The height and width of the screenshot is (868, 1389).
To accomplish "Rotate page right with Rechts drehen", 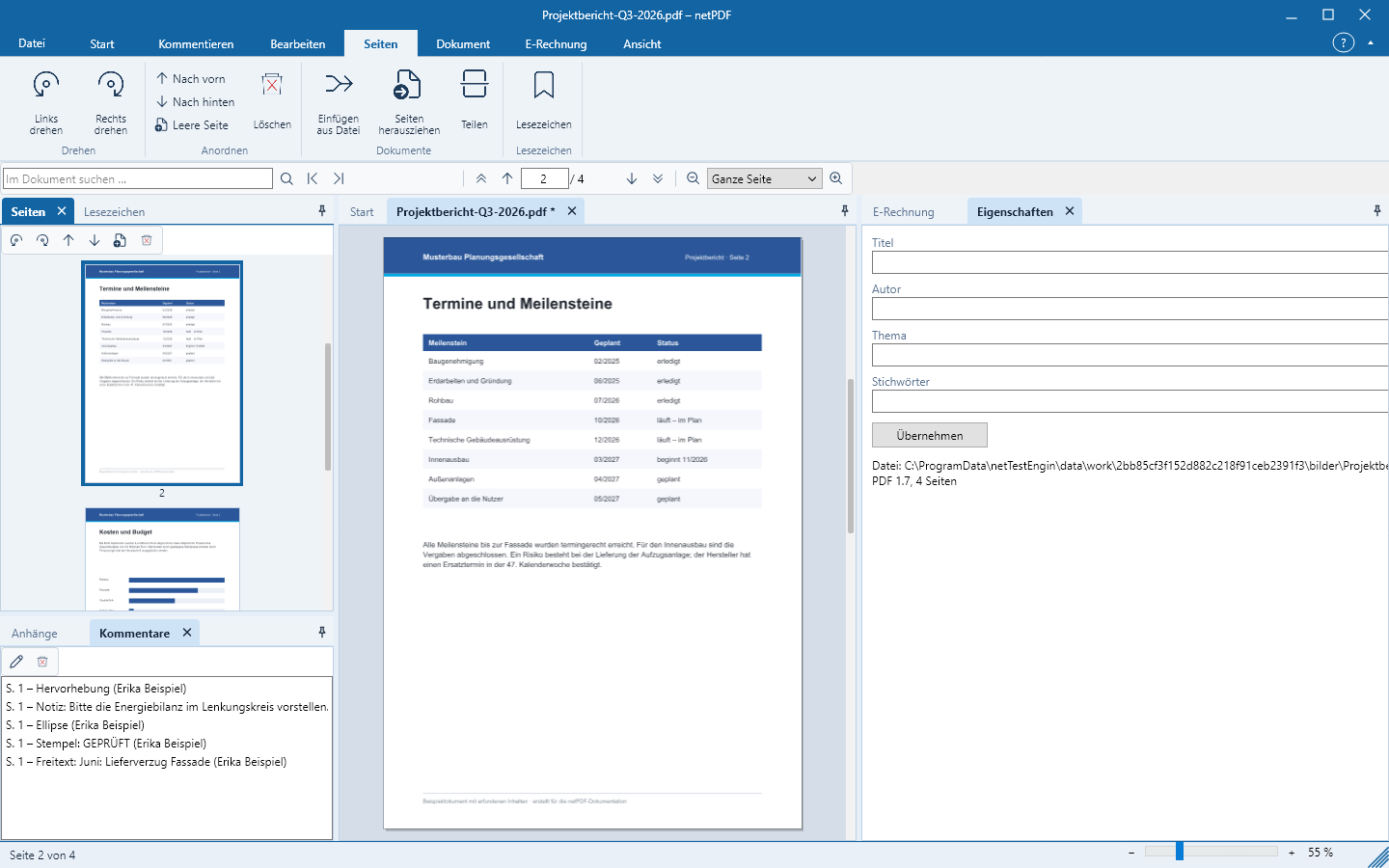I will 111,102.
